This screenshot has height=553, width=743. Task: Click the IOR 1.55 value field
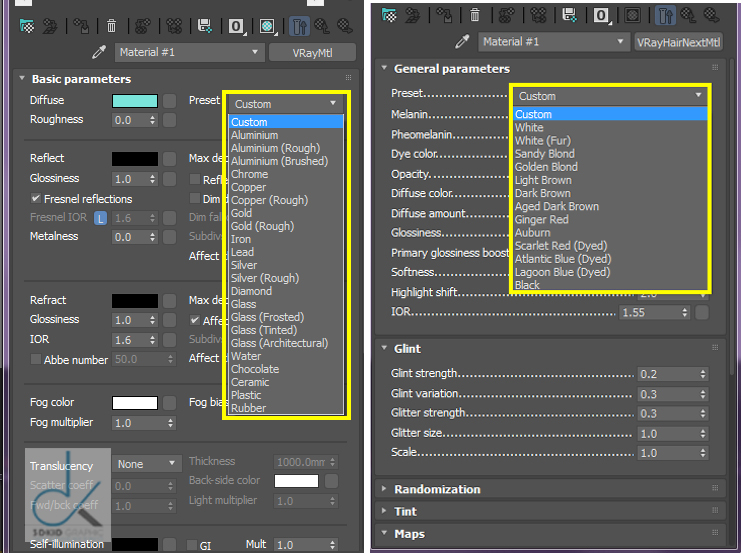point(654,312)
